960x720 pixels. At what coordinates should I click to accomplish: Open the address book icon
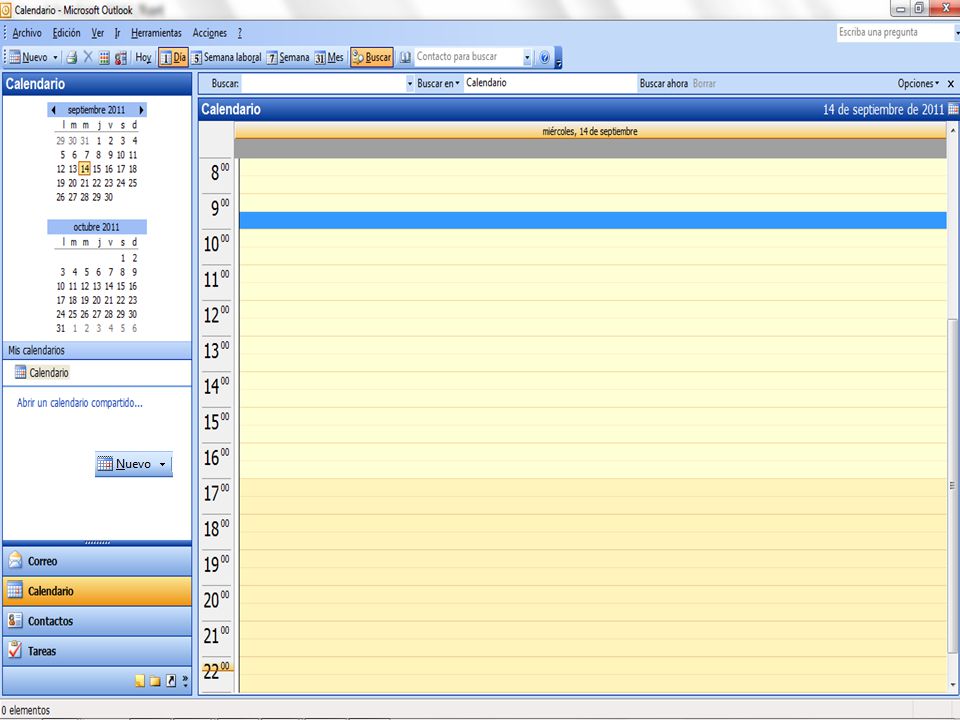click(x=405, y=58)
